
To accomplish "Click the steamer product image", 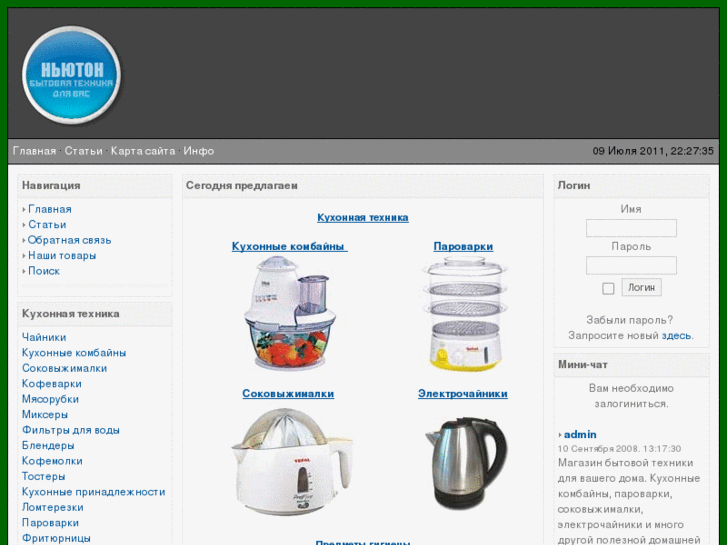I will pyautogui.click(x=465, y=314).
